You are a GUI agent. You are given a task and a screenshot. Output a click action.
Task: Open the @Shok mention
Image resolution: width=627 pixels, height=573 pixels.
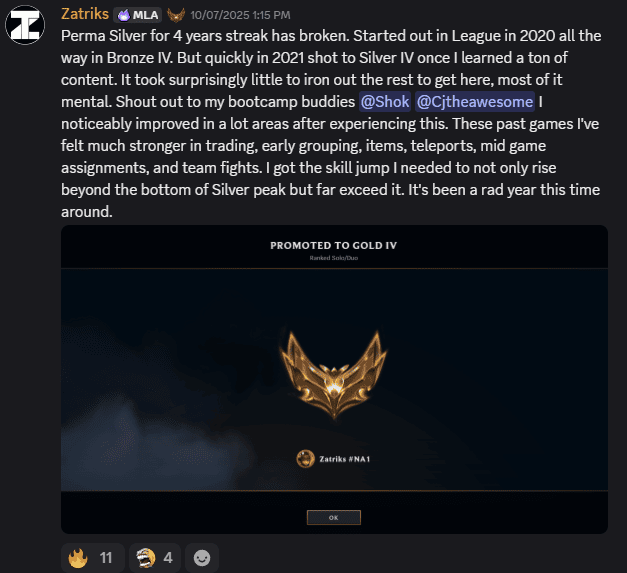(385, 102)
